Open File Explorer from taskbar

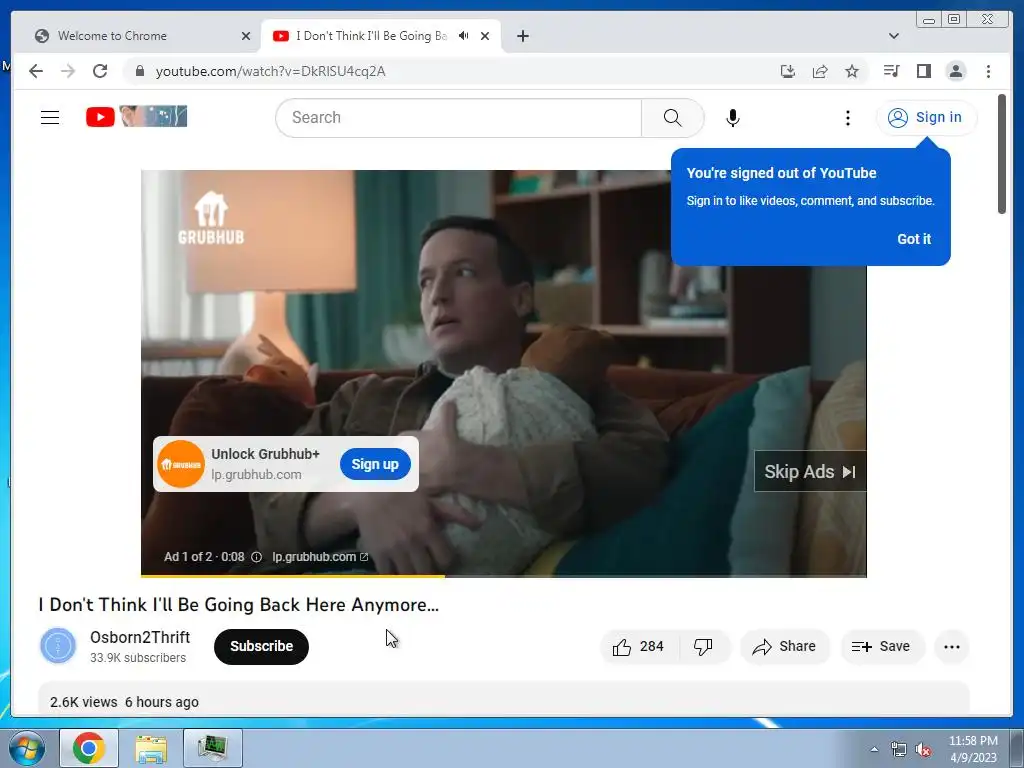click(x=151, y=748)
